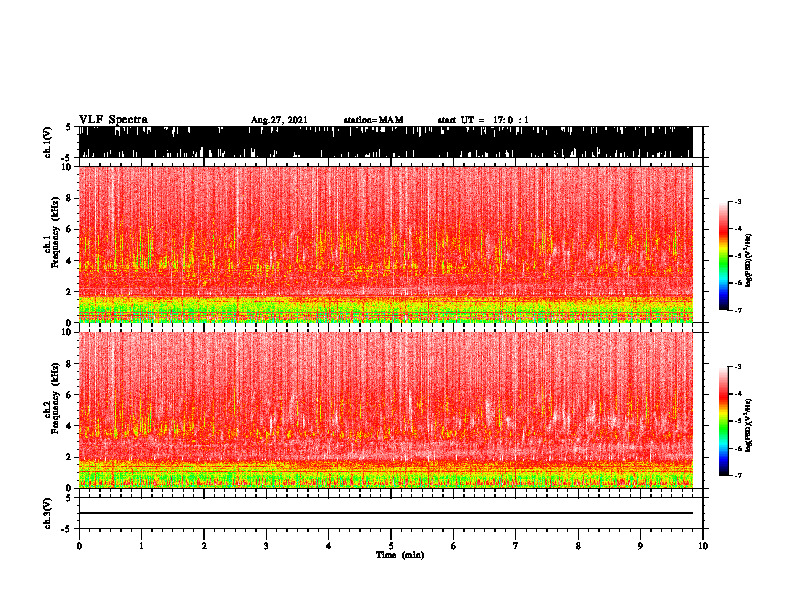Click the ch.2 spectrogram panel
The height and width of the screenshot is (612, 792).
click(386, 410)
